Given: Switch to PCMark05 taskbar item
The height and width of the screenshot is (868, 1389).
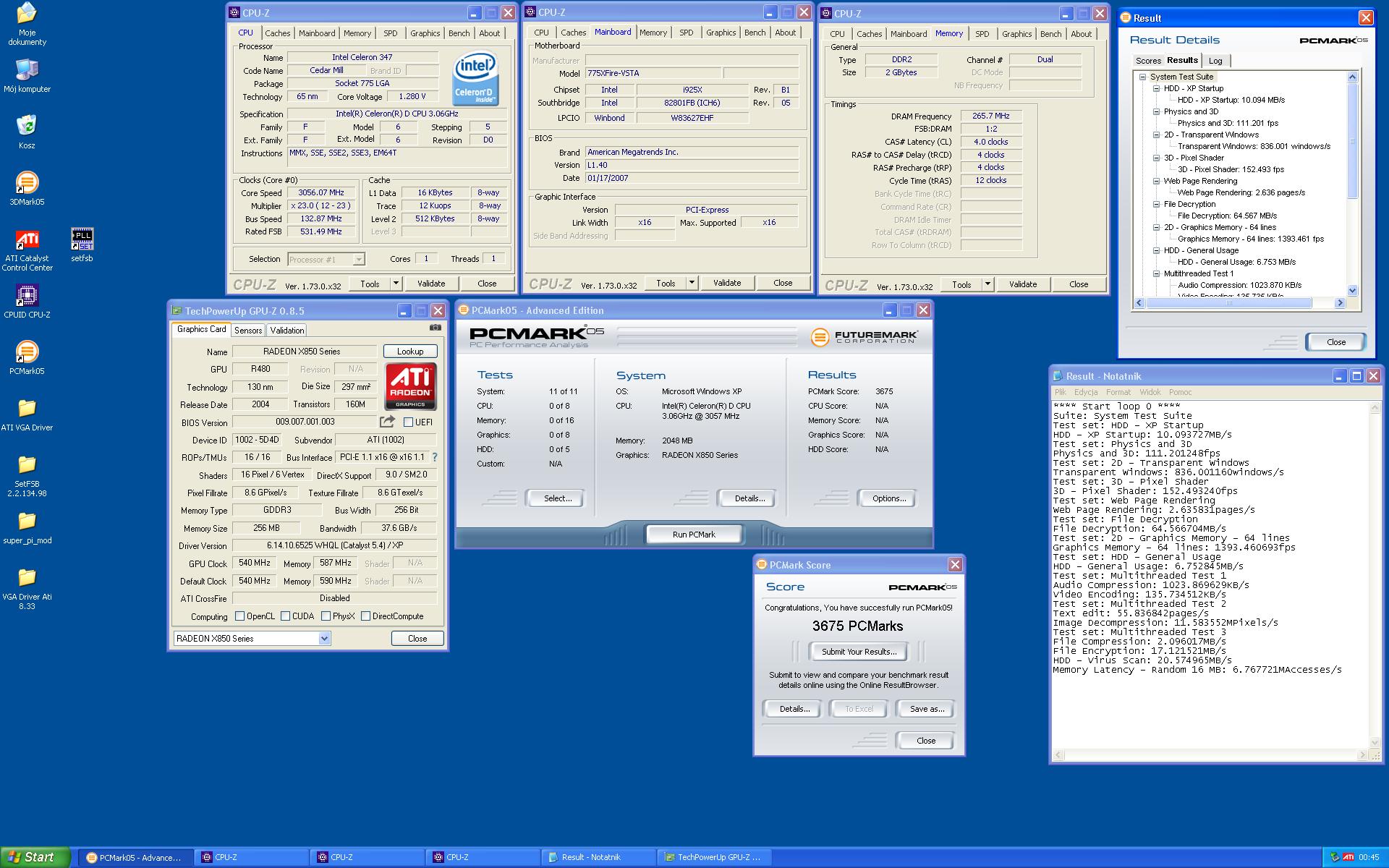Looking at the screenshot, I should click(135, 857).
